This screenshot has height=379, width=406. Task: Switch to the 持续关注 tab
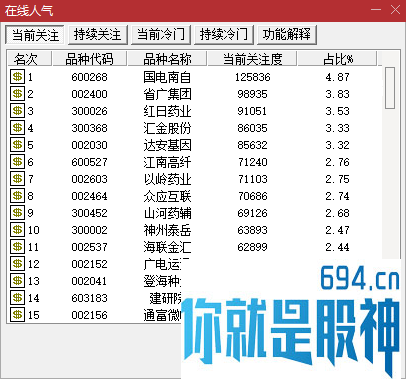click(98, 35)
